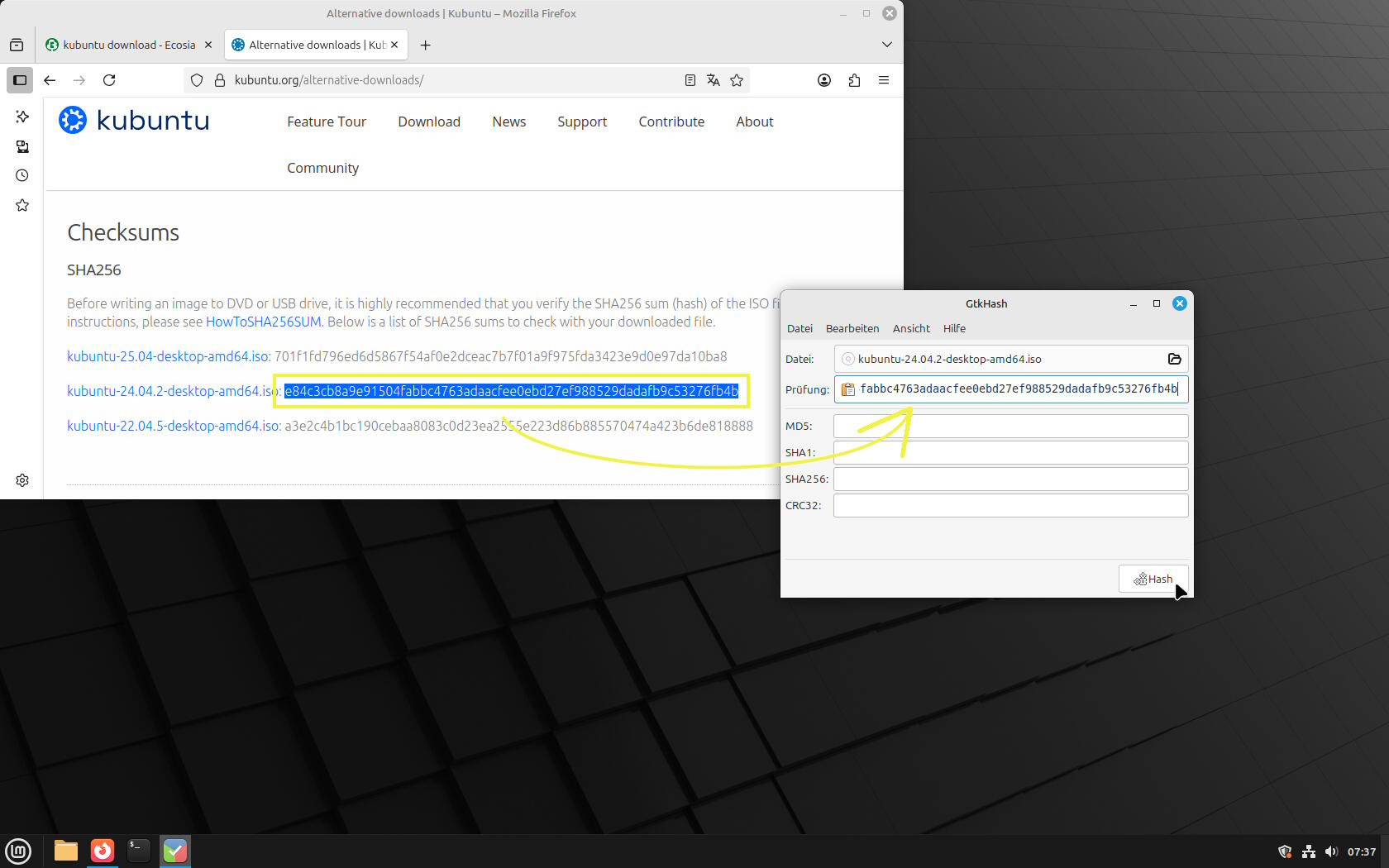Download kubuntu-25.04-desktop-amd64.iso
Screen dimensions: 1389x868
(168, 356)
